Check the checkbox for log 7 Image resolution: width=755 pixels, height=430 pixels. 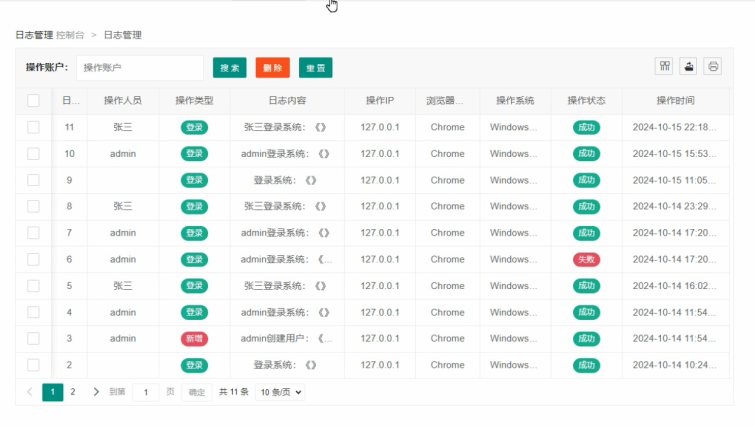[x=33, y=233]
